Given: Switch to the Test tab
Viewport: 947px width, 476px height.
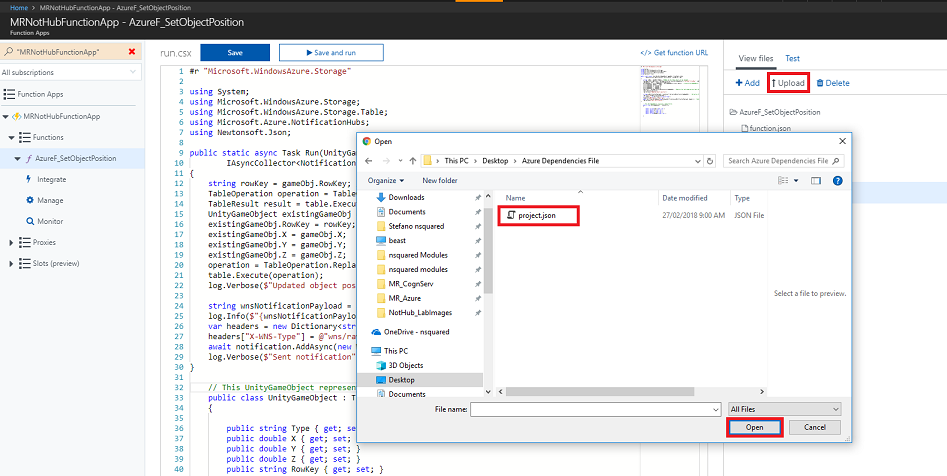Looking at the screenshot, I should point(792,59).
